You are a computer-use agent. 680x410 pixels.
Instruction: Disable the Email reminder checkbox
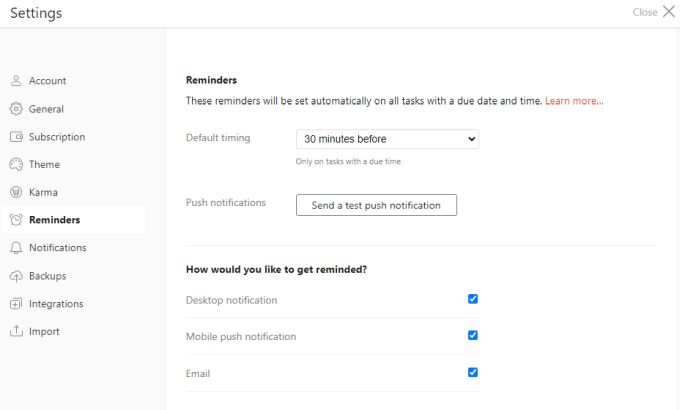click(x=473, y=373)
